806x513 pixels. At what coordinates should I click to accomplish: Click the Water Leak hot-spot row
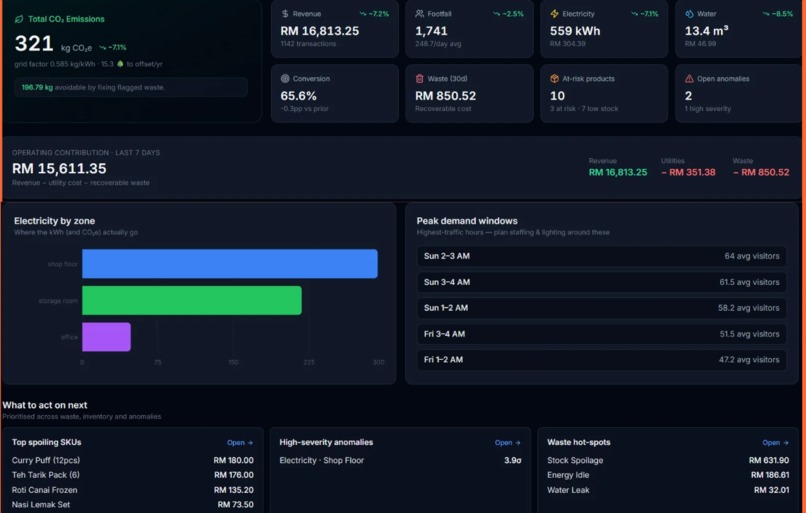click(668, 490)
